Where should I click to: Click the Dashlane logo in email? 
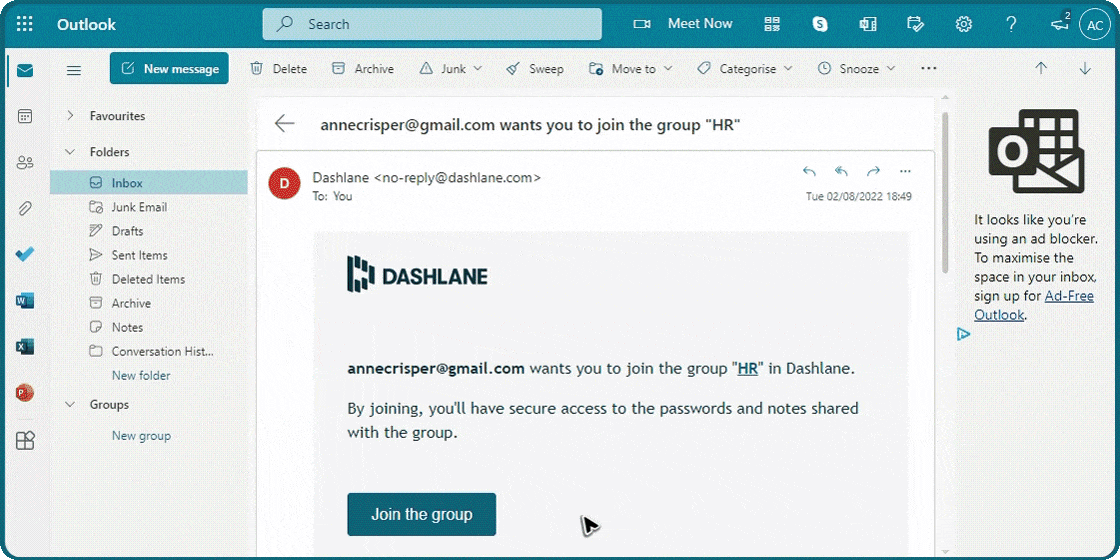point(417,275)
